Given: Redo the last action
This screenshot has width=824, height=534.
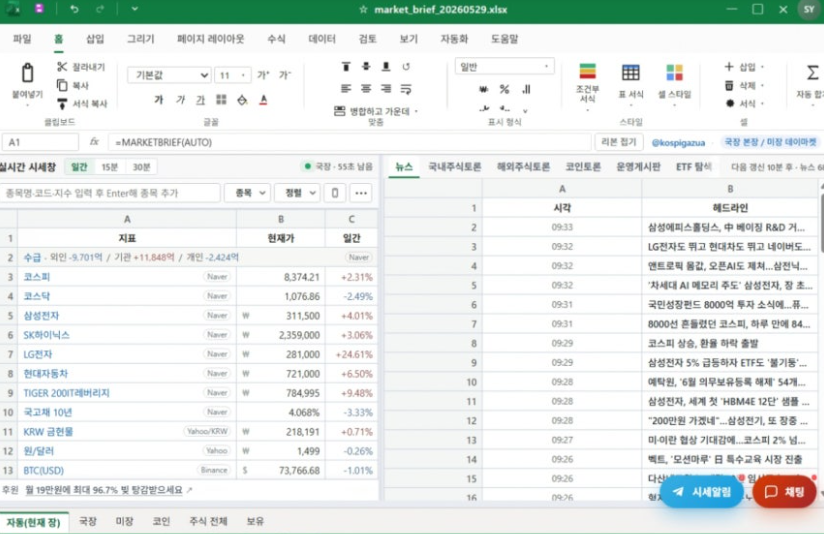Looking at the screenshot, I should pos(100,9).
